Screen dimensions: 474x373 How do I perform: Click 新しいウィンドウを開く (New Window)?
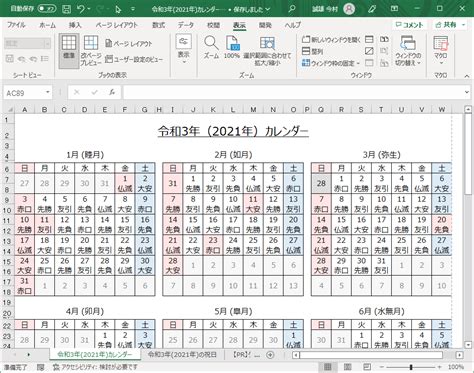[331, 40]
